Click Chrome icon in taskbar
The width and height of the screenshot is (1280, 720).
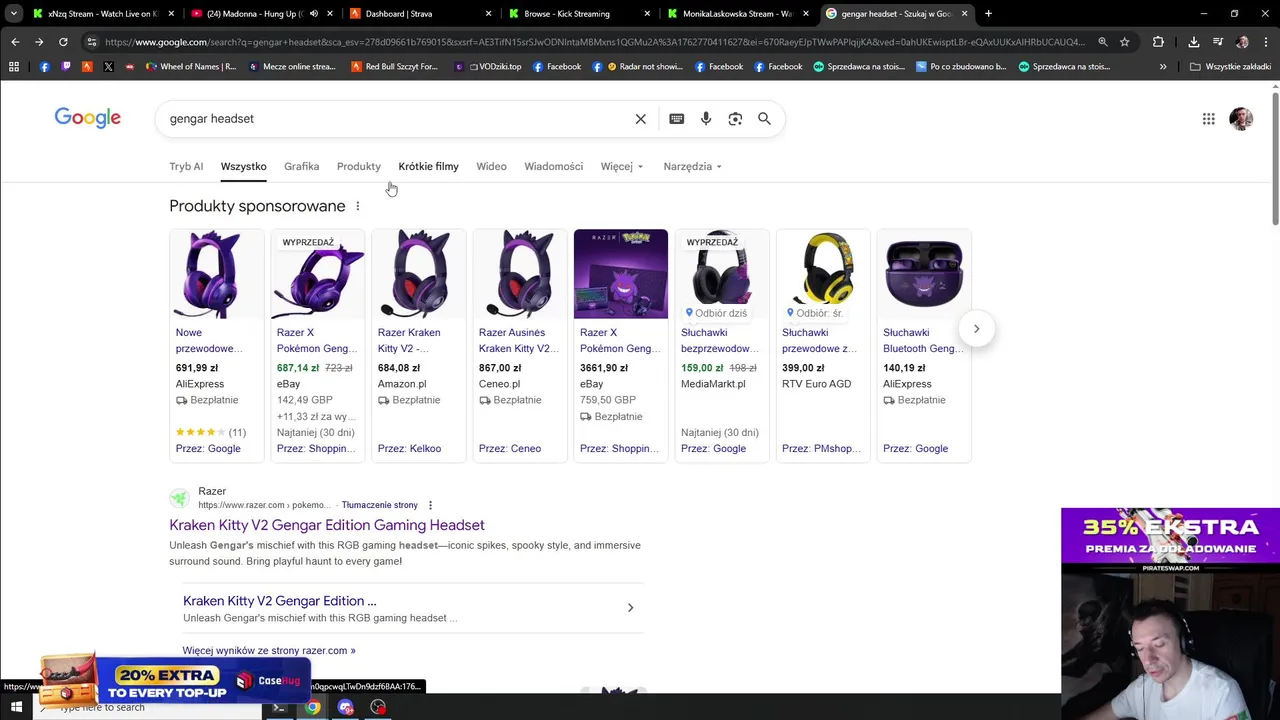click(x=313, y=707)
